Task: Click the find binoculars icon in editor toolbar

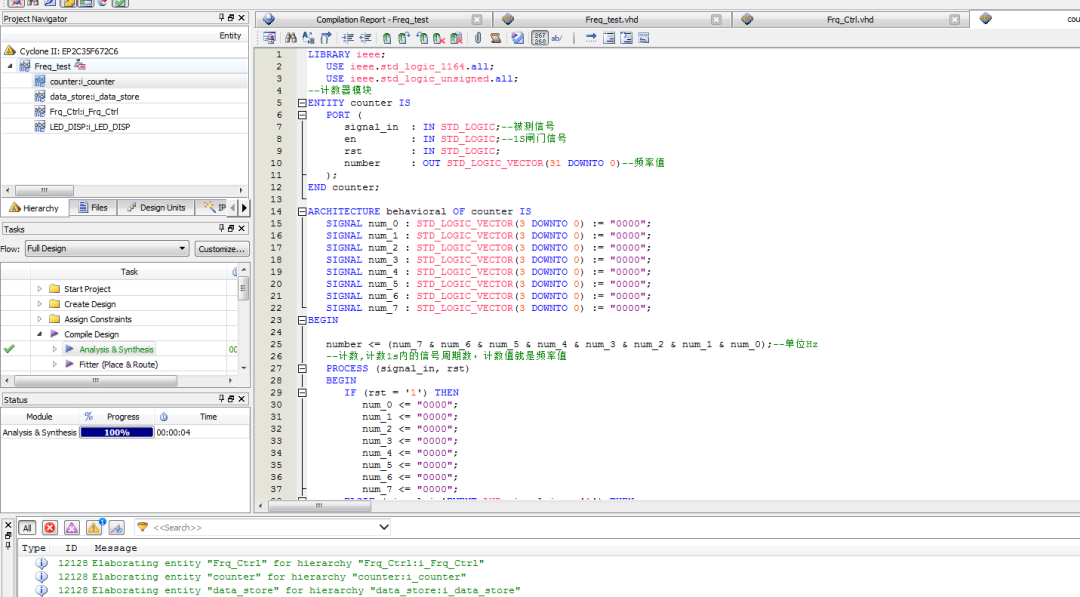Action: [290, 38]
